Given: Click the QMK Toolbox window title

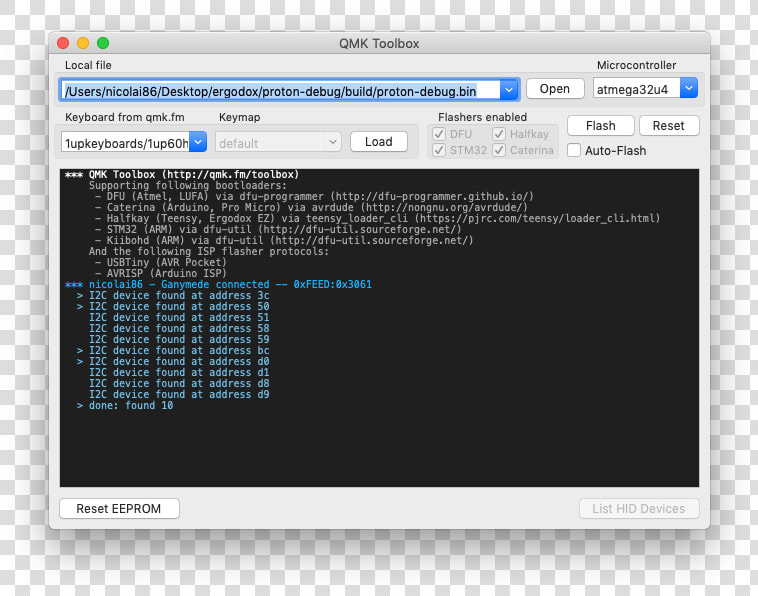Looking at the screenshot, I should click(379, 44).
